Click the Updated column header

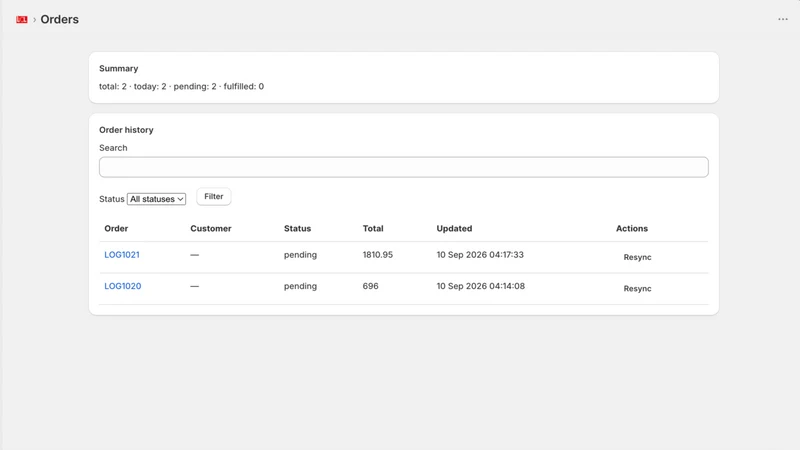tap(454, 229)
